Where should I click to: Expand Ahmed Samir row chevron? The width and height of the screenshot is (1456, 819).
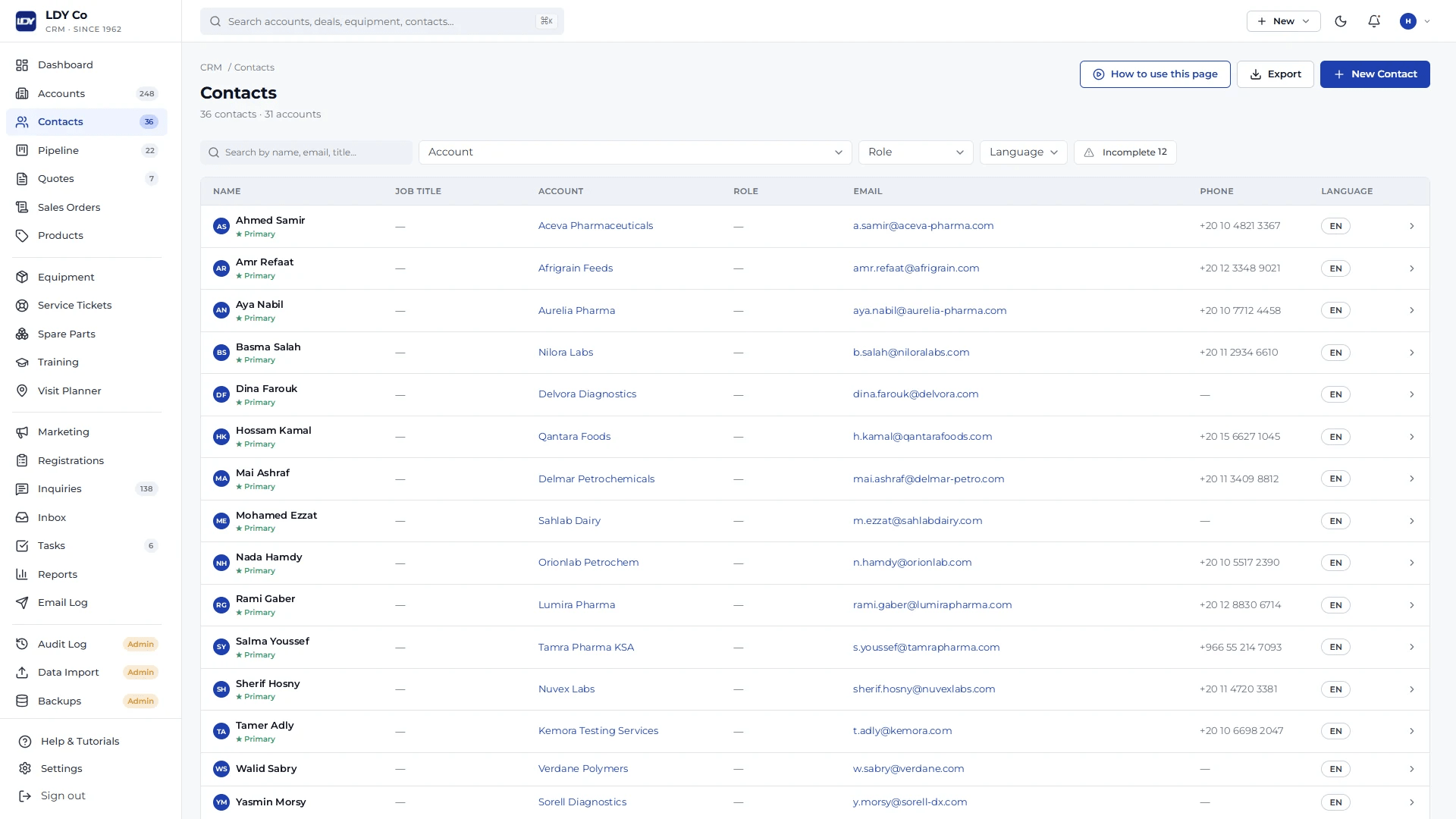coord(1411,226)
